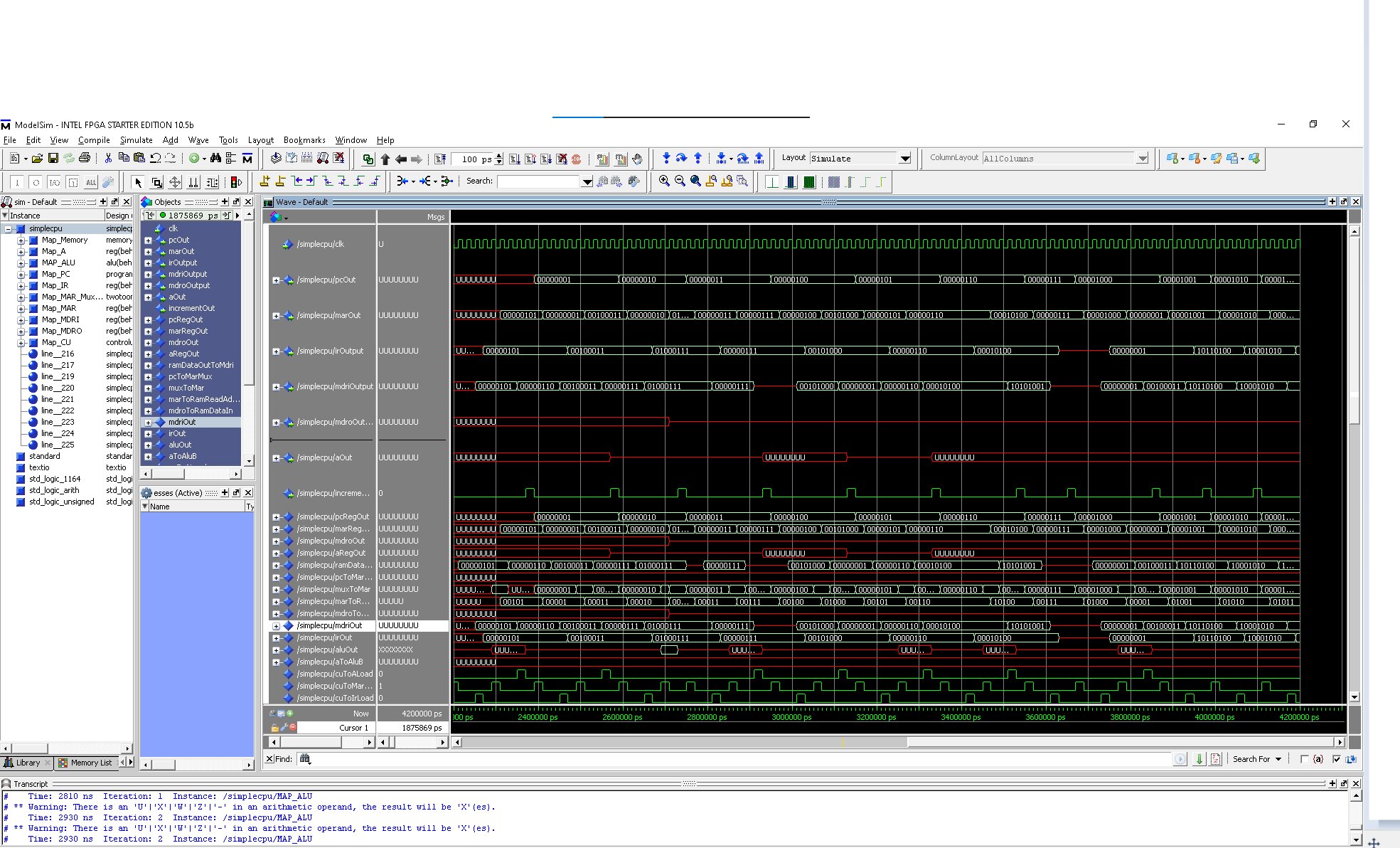The image size is (1400, 848).
Task: Toggle the (a) checkbox in Find bar
Action: (x=1304, y=759)
